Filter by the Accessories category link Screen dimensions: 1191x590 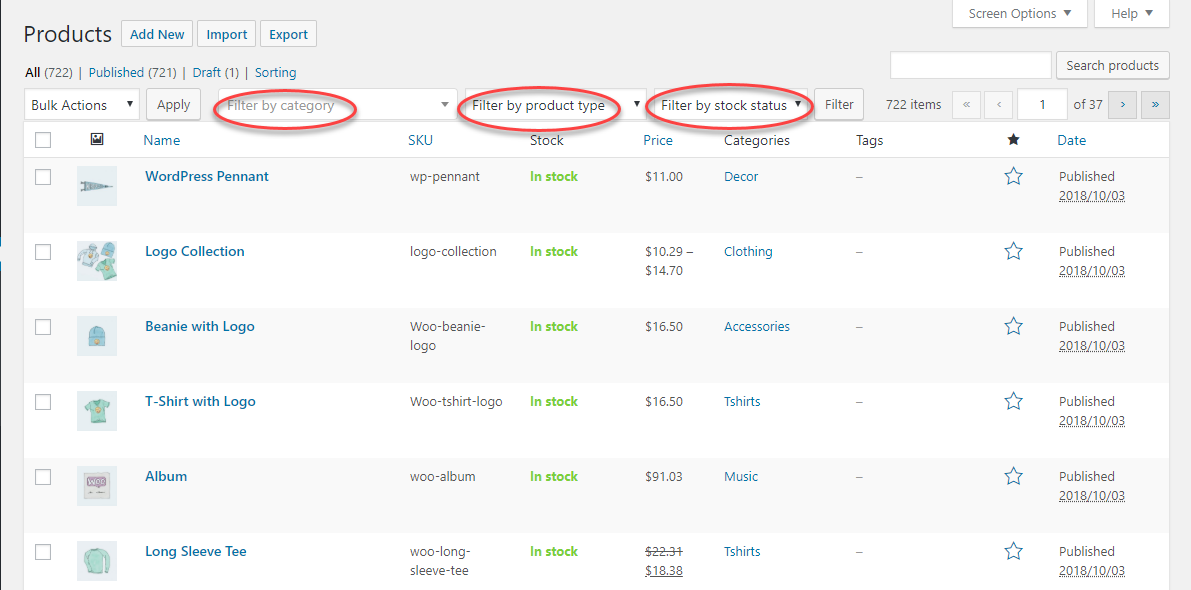pos(757,327)
